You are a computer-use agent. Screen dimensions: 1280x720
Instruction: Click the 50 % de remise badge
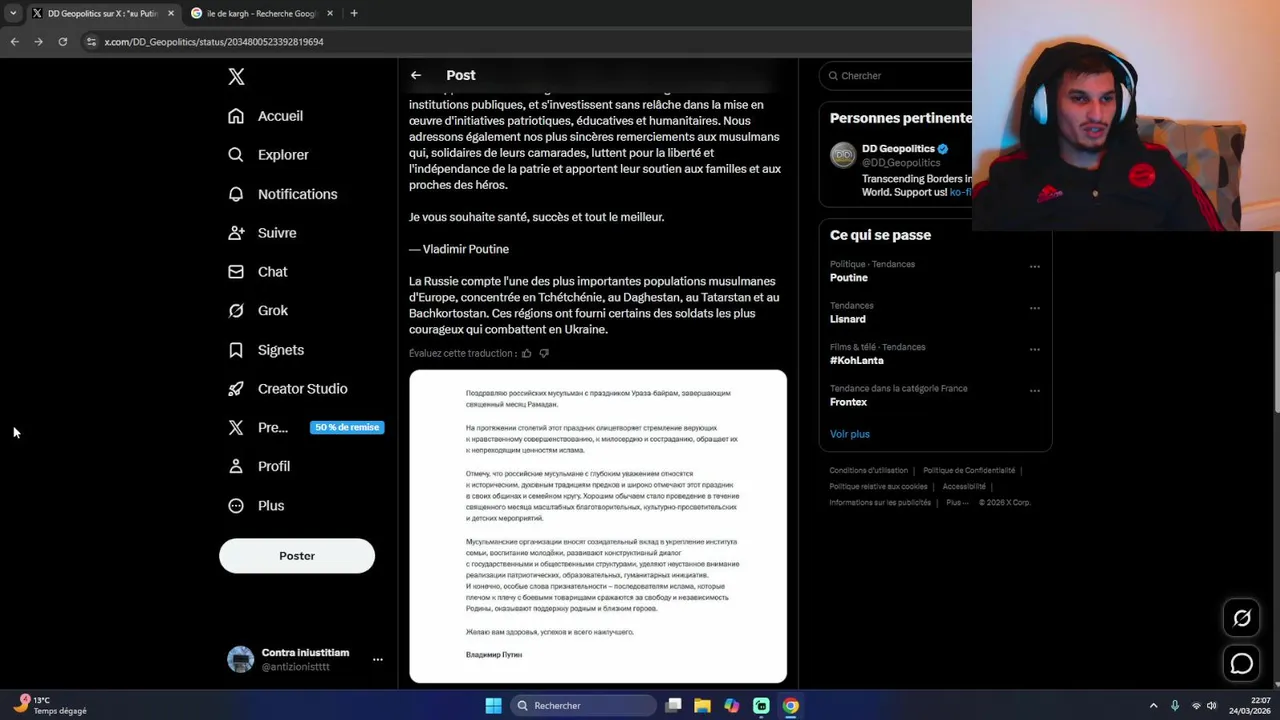(347, 427)
